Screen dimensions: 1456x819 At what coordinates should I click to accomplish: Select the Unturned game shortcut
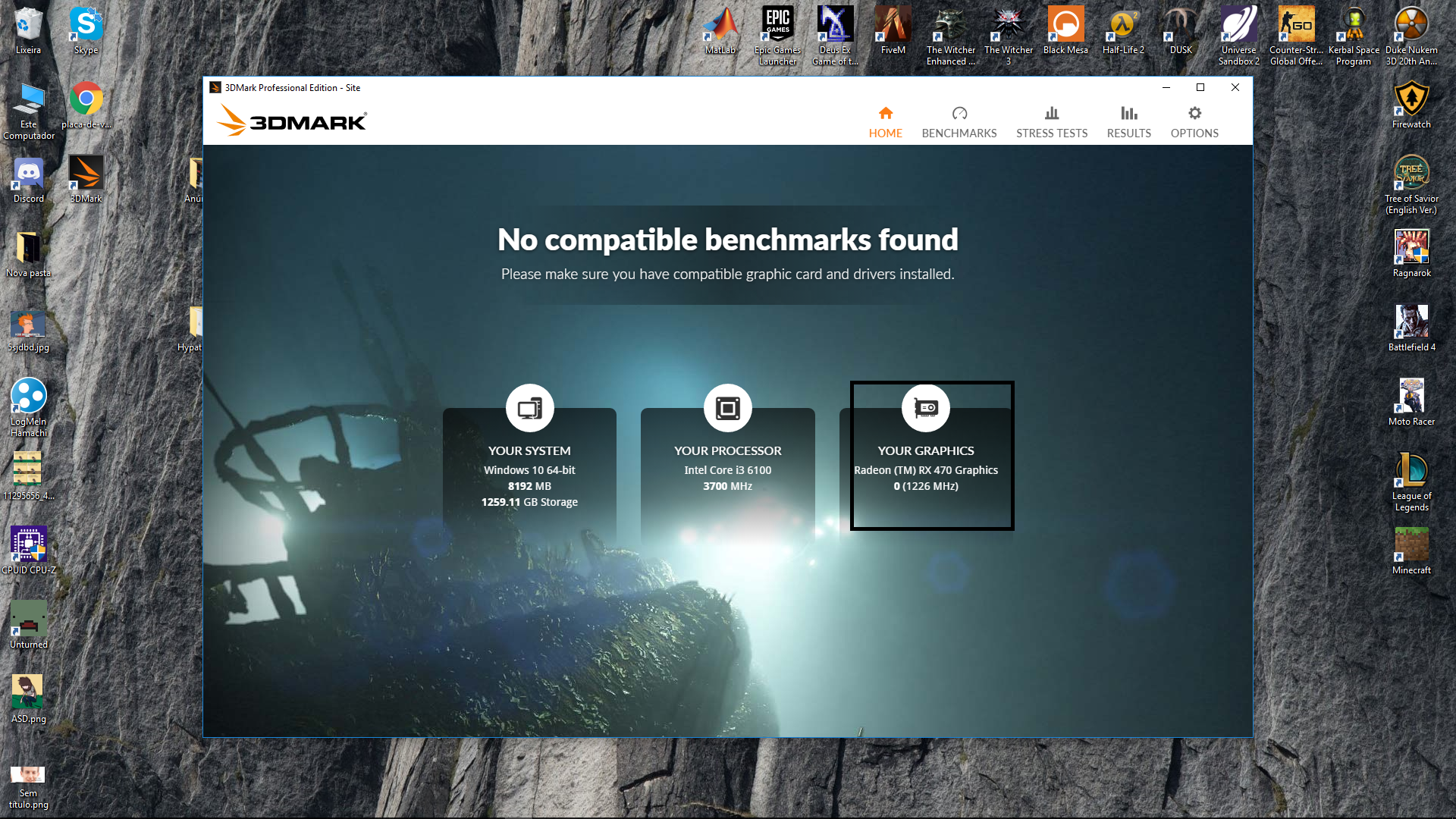tap(28, 626)
